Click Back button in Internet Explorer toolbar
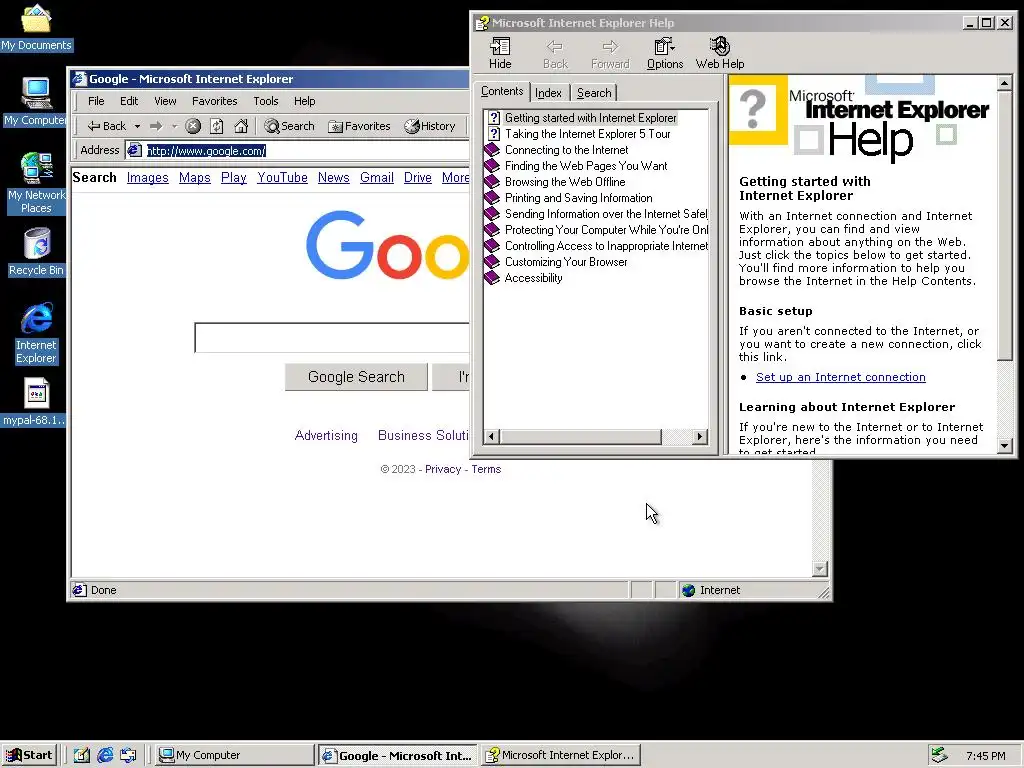The width and height of the screenshot is (1024, 768). click(106, 126)
